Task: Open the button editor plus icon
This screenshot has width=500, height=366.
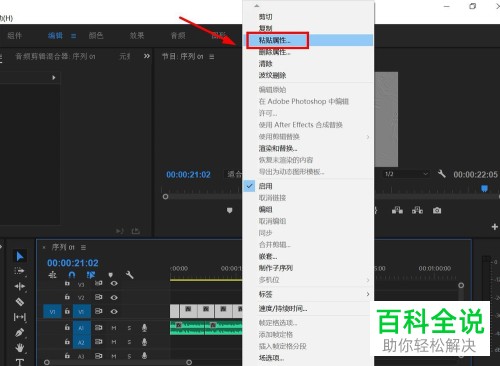Action: (x=495, y=227)
